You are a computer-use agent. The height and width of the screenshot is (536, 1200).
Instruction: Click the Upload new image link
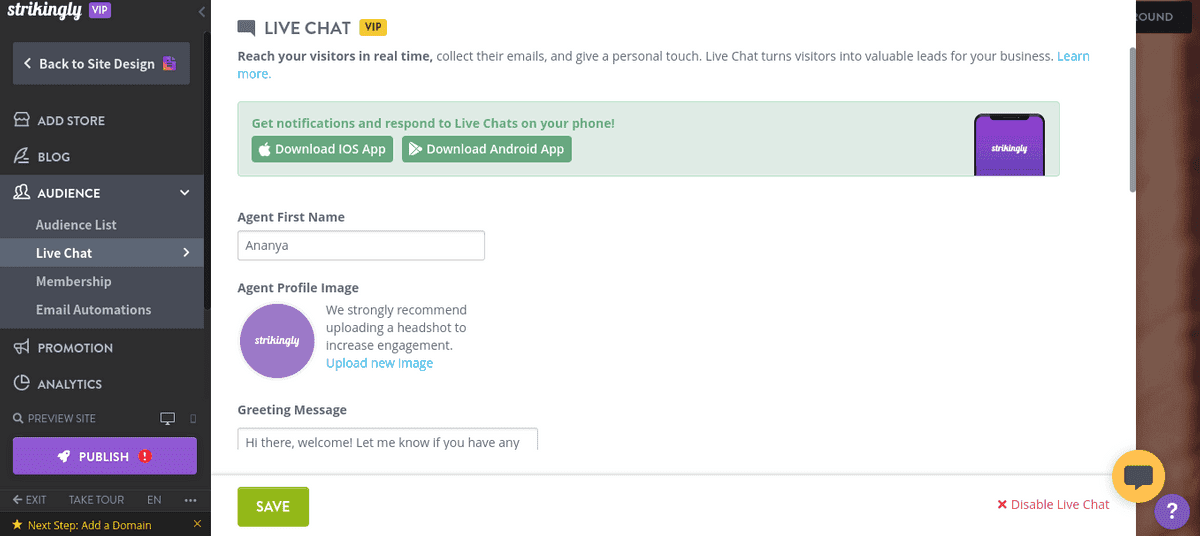click(379, 363)
